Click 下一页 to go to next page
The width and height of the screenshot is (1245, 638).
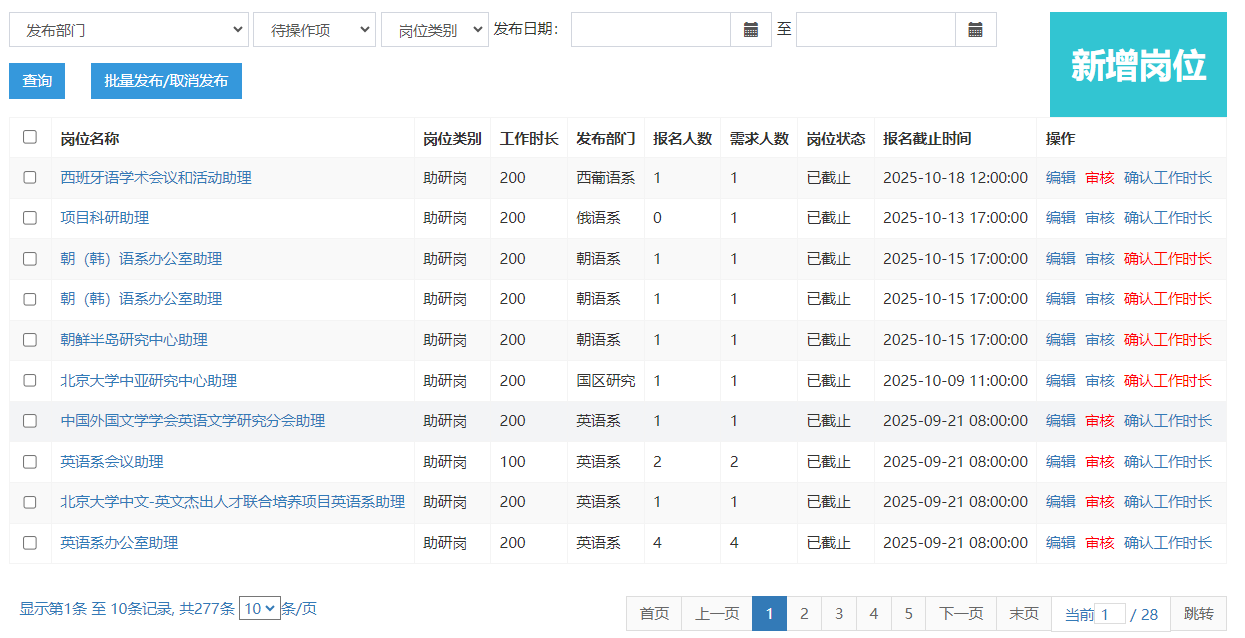[x=960, y=614]
